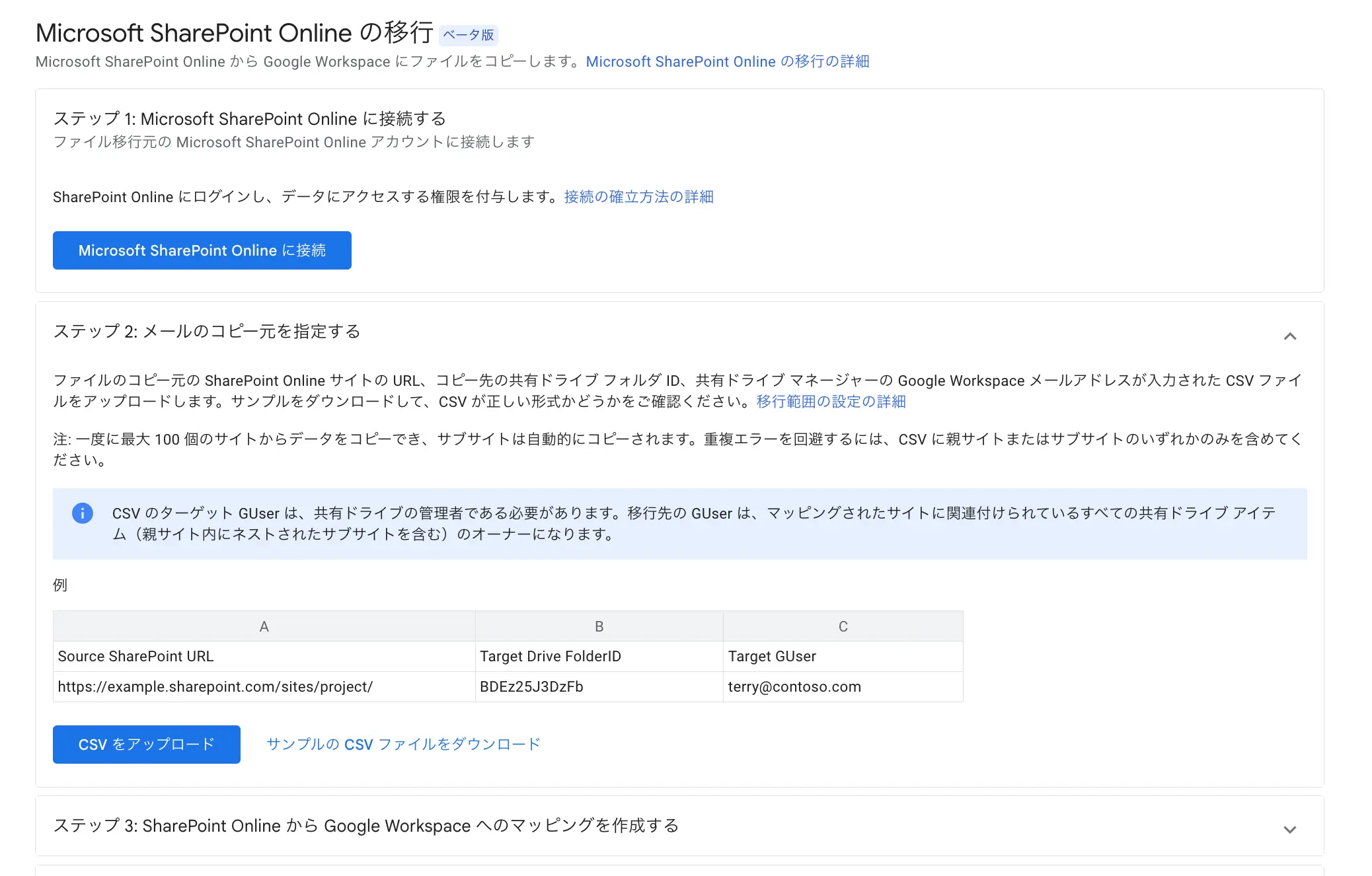The image size is (1372, 876).
Task: Click the CSV をアップロード button
Action: 147,745
